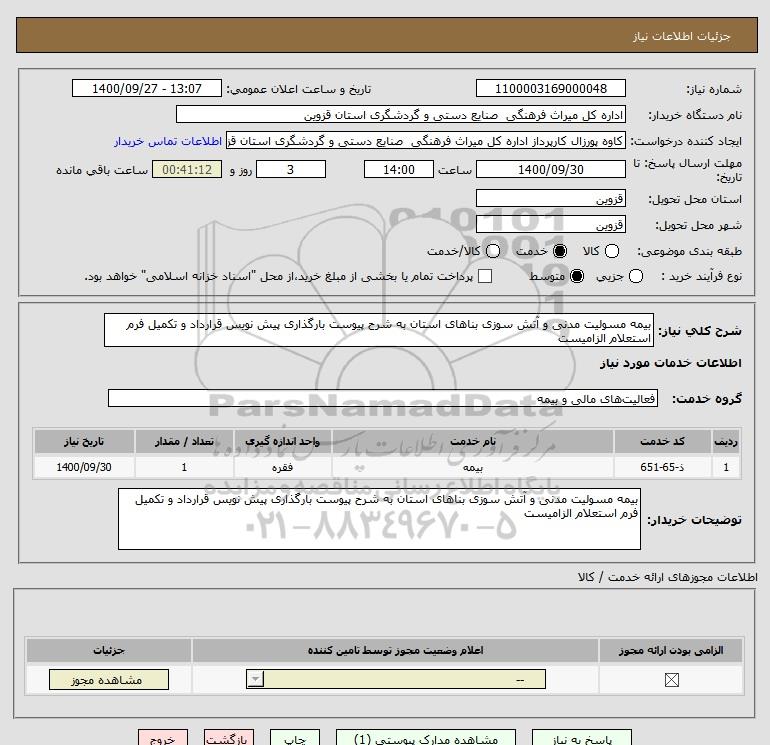The height and width of the screenshot is (745, 770).
Task: Click the جزئیات column header
Action: (109, 651)
